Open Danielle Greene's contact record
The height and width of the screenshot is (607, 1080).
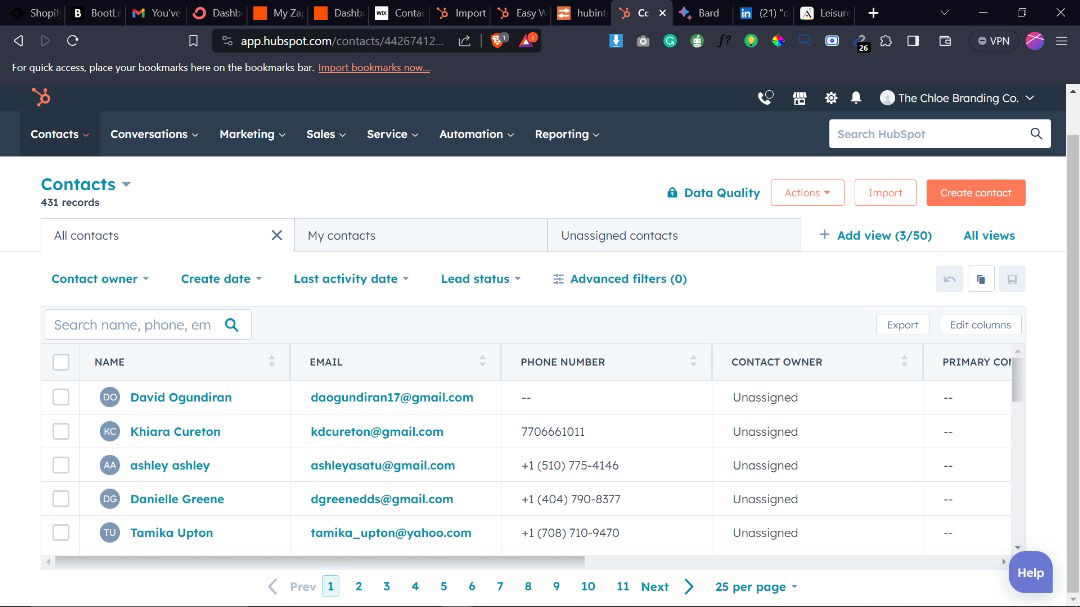177,499
